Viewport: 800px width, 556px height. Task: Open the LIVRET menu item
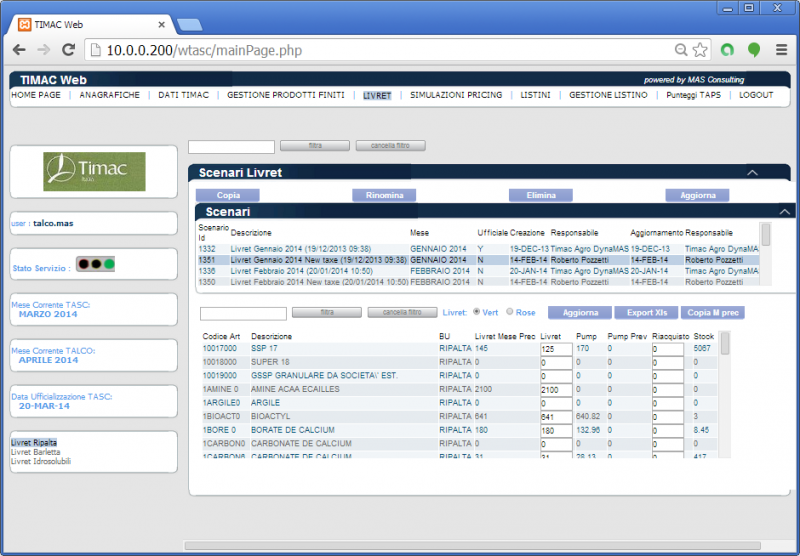[x=377, y=95]
